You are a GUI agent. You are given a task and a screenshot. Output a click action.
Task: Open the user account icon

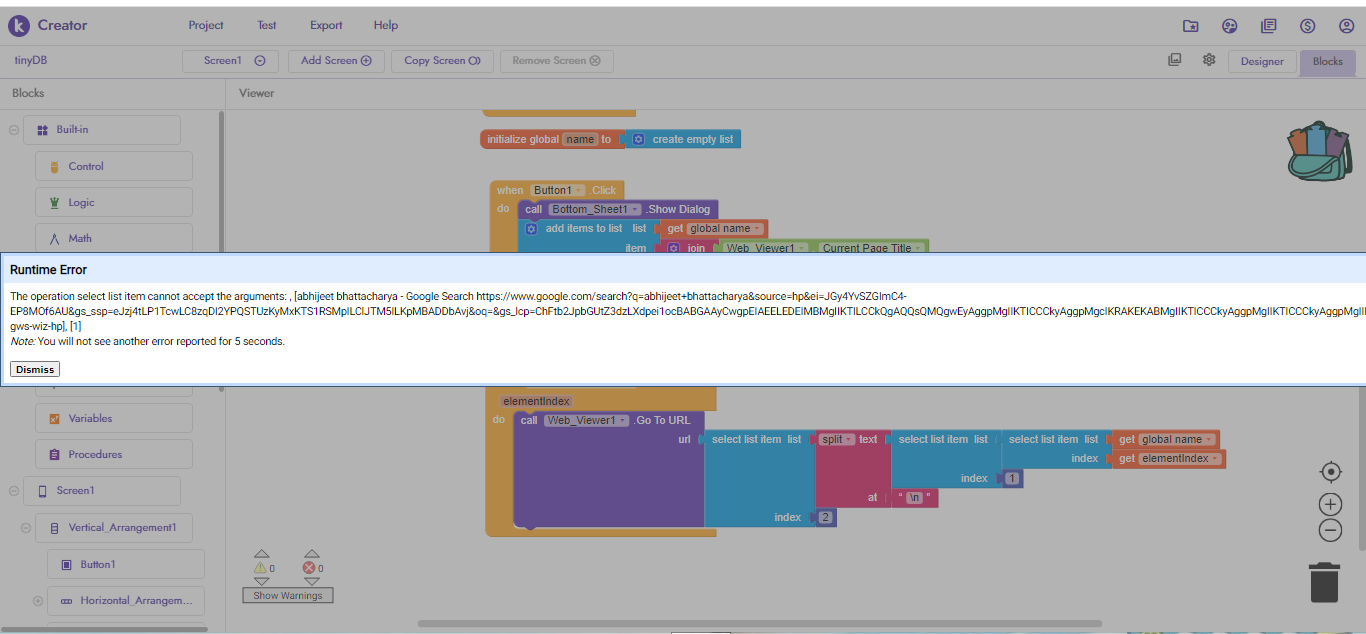pos(1346,26)
